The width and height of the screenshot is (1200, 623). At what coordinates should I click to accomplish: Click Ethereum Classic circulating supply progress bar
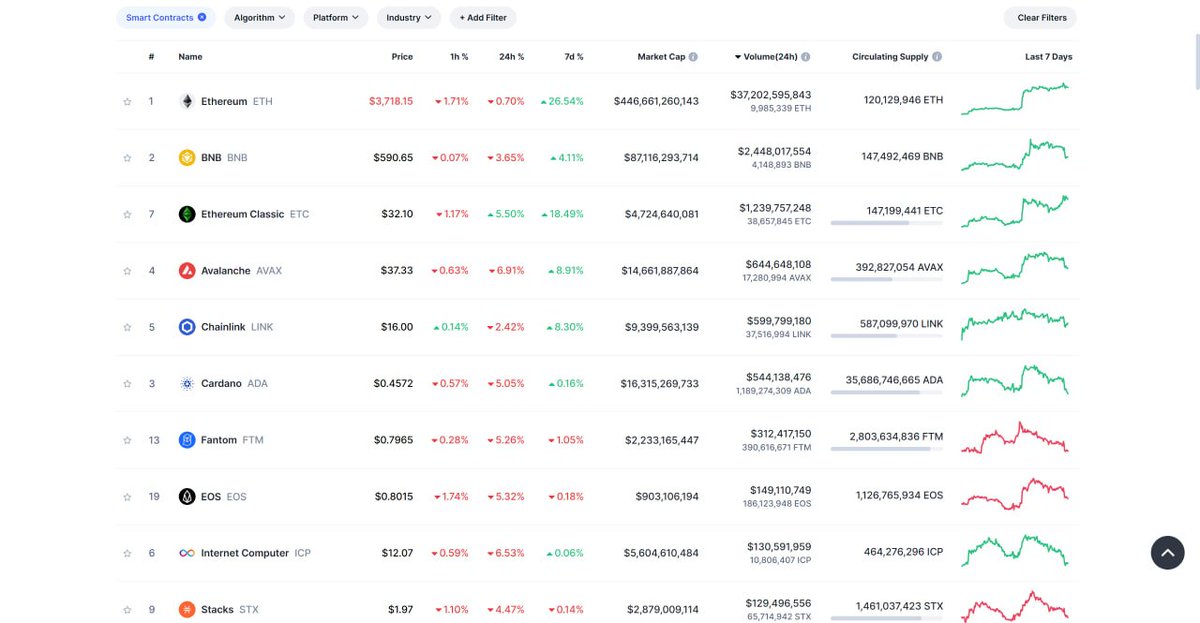886,223
